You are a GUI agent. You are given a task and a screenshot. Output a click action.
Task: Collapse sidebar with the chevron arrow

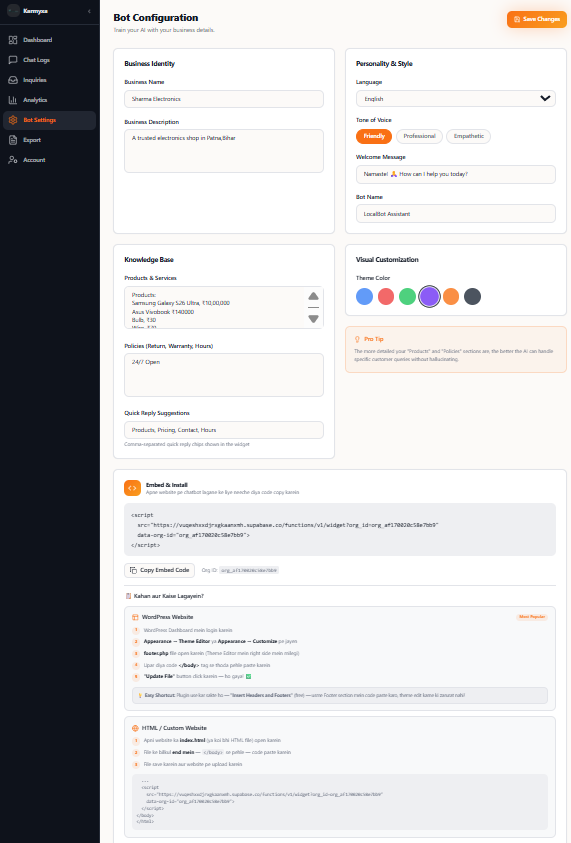[89, 11]
